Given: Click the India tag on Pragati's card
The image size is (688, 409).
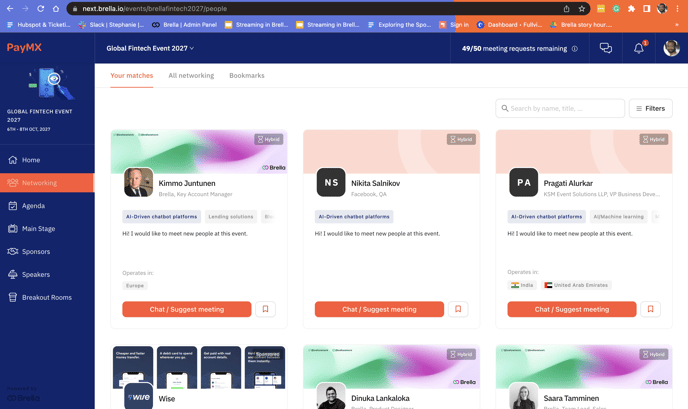Looking at the screenshot, I should point(522,285).
